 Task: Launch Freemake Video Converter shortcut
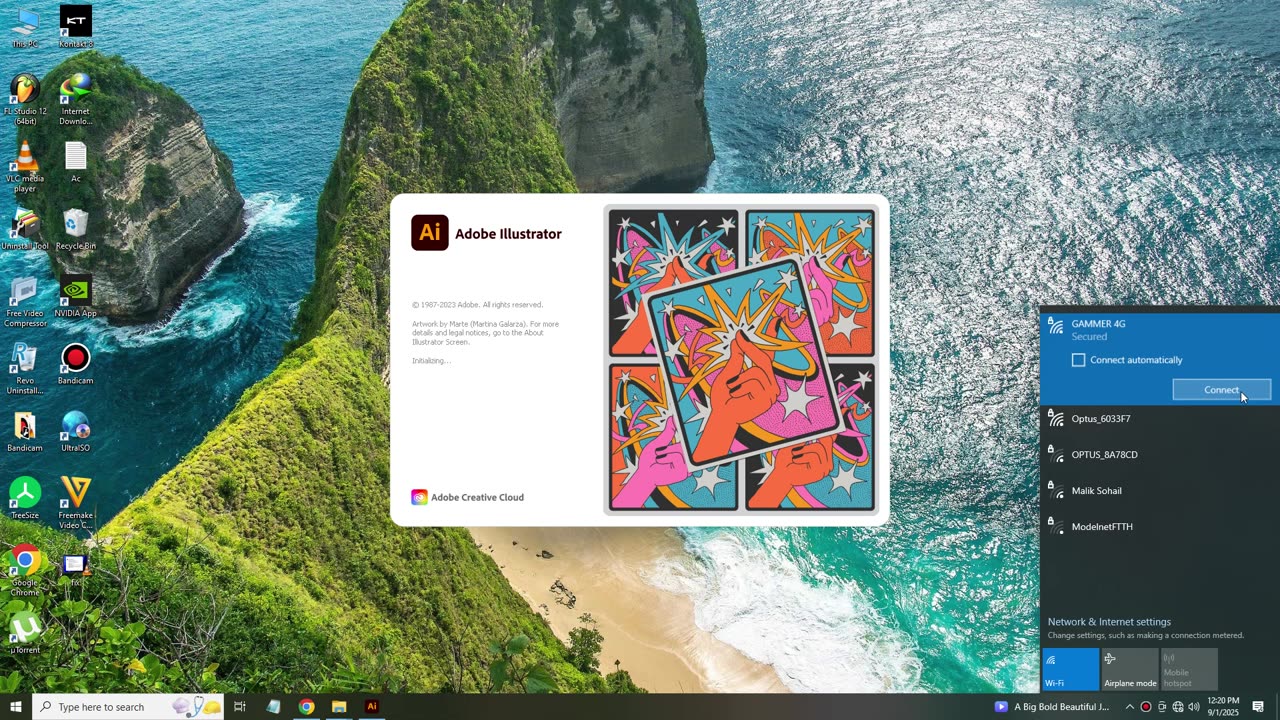76,503
